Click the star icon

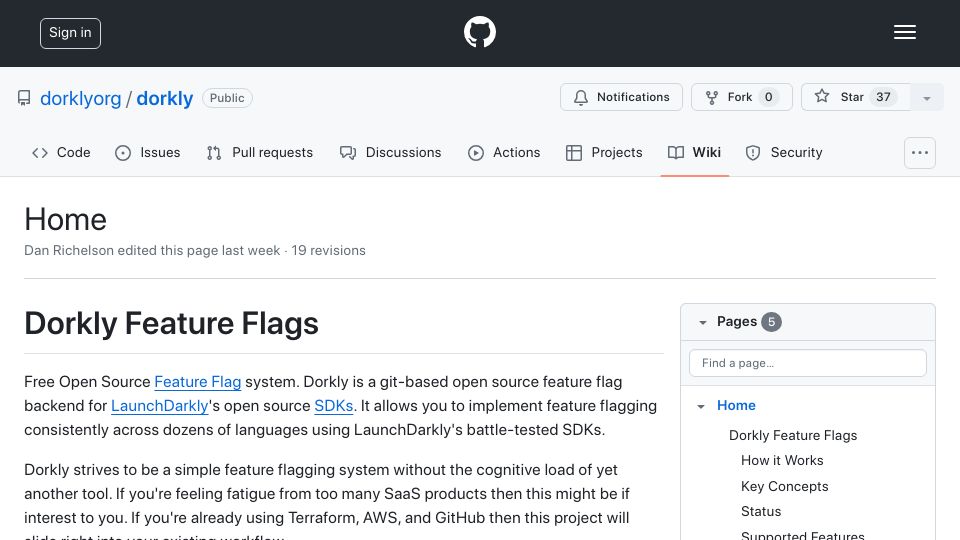(822, 96)
